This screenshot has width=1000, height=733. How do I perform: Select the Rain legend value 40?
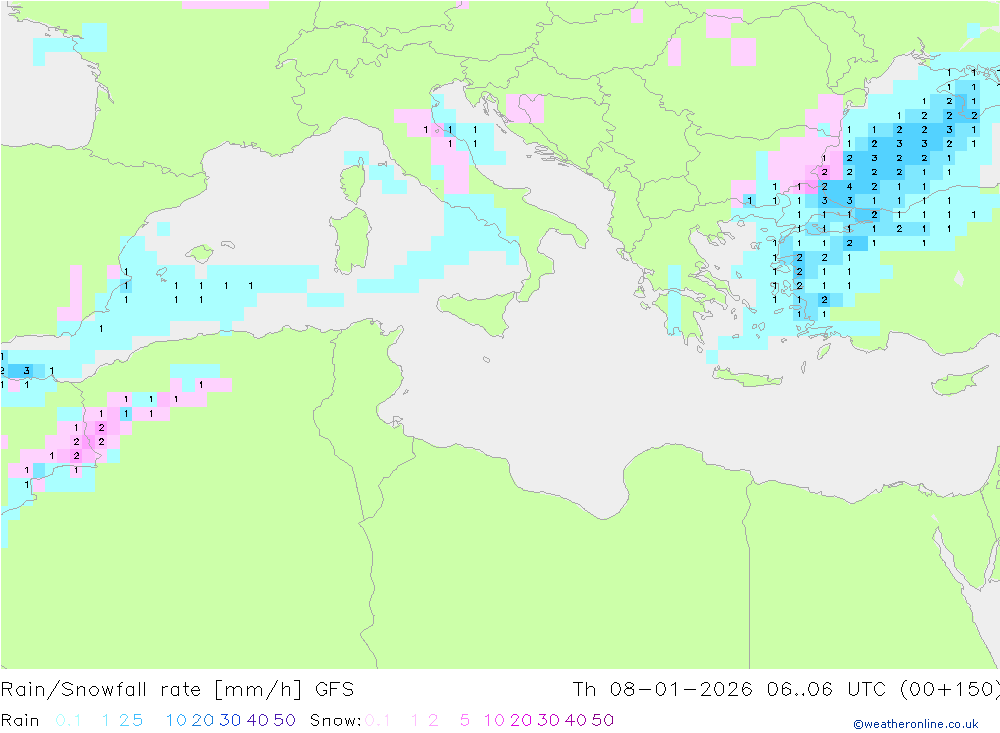click(x=258, y=720)
